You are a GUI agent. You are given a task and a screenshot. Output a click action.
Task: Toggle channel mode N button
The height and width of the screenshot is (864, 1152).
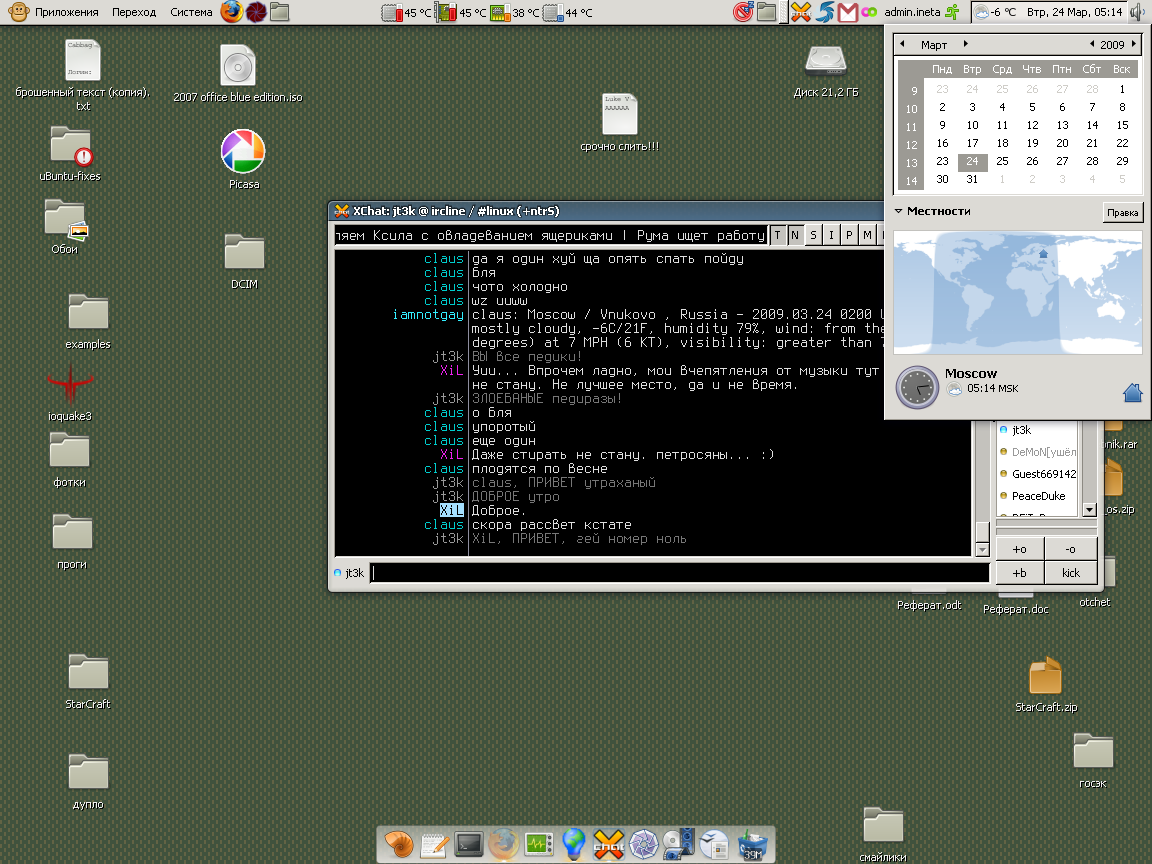795,235
